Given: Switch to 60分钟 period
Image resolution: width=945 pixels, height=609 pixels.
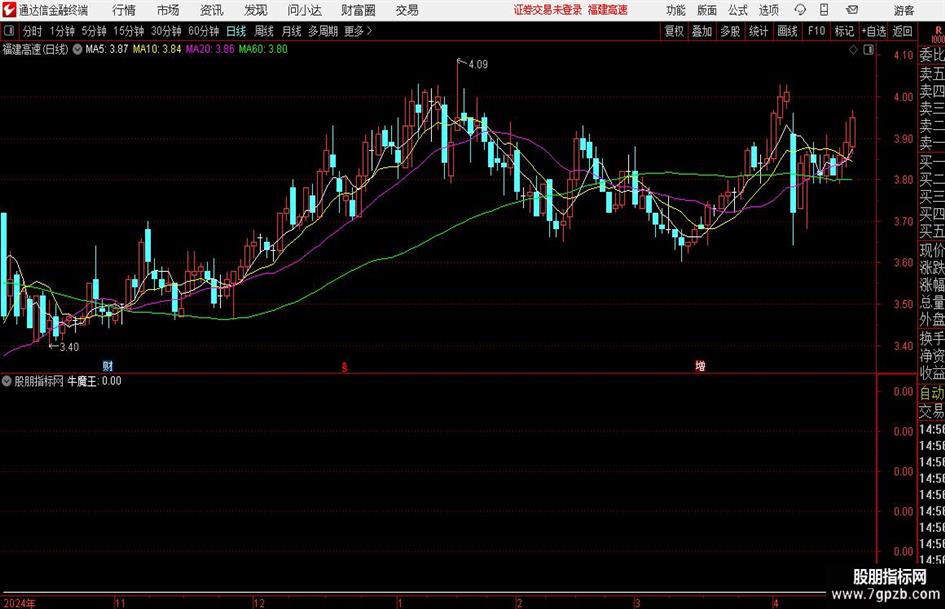Looking at the screenshot, I should point(204,31).
